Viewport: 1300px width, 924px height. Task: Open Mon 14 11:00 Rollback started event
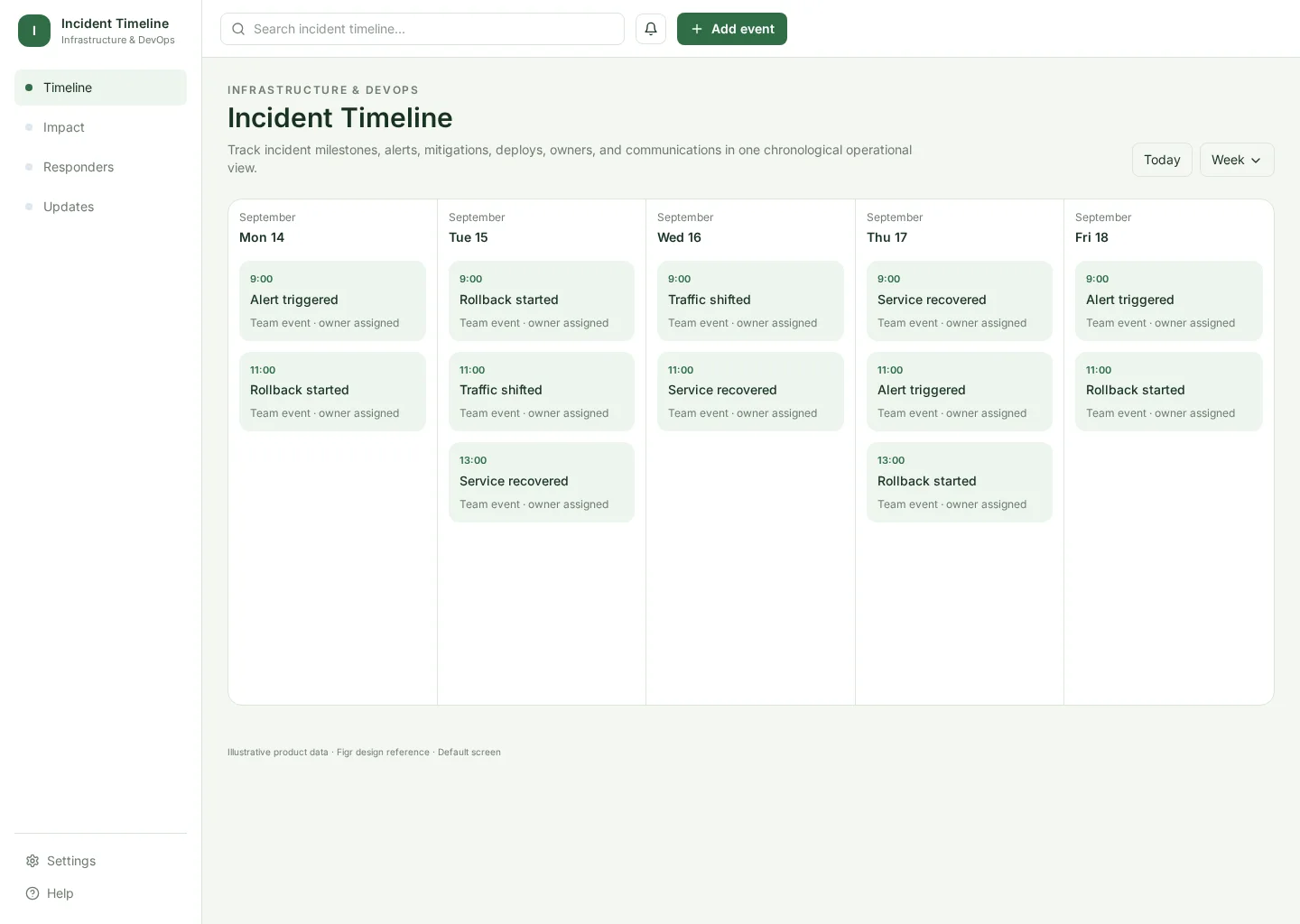pyautogui.click(x=332, y=392)
